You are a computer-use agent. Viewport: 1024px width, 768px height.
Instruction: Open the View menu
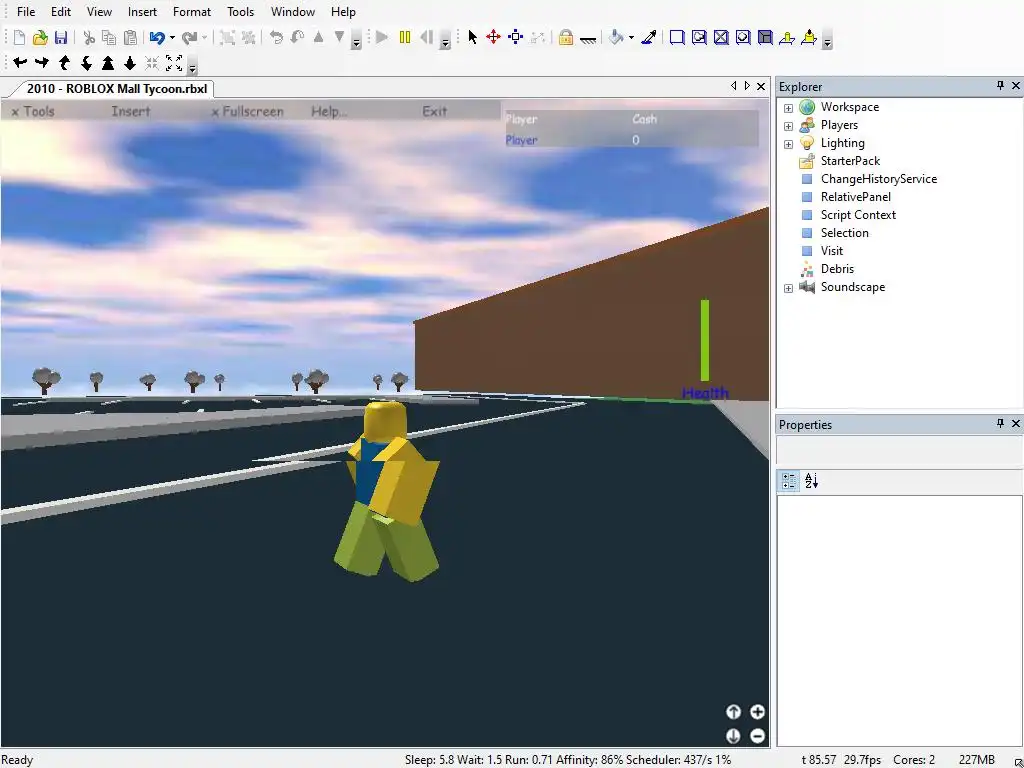click(x=99, y=12)
